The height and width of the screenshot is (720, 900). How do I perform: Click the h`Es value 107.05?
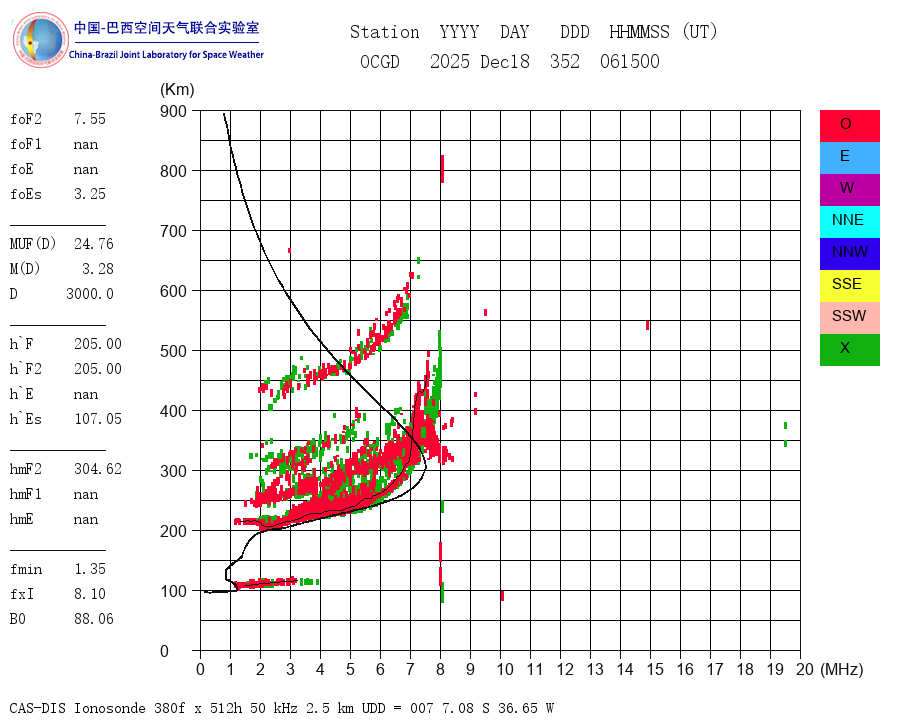coord(98,419)
